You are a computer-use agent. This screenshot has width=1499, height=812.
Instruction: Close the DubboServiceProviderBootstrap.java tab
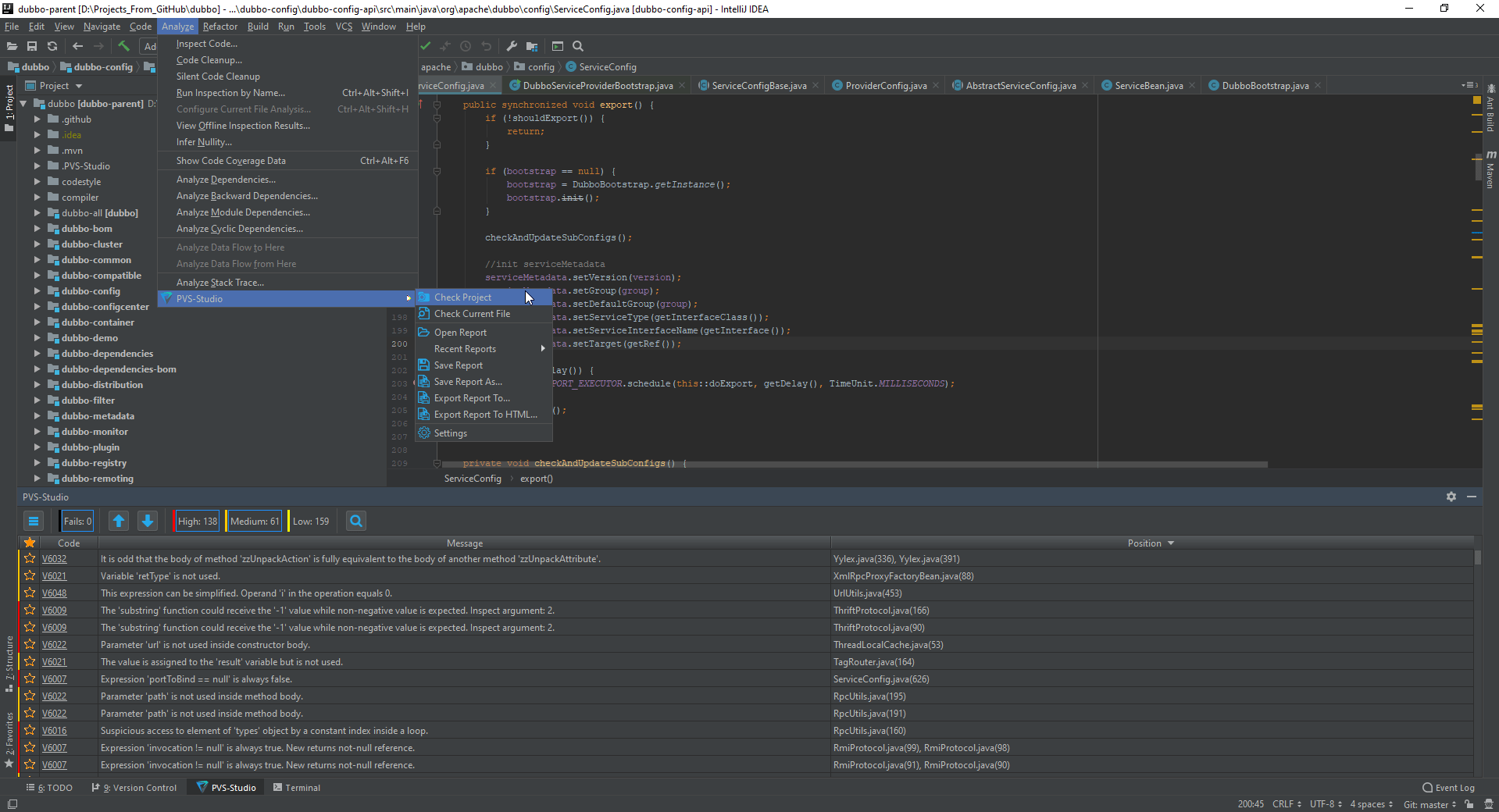[x=682, y=86]
